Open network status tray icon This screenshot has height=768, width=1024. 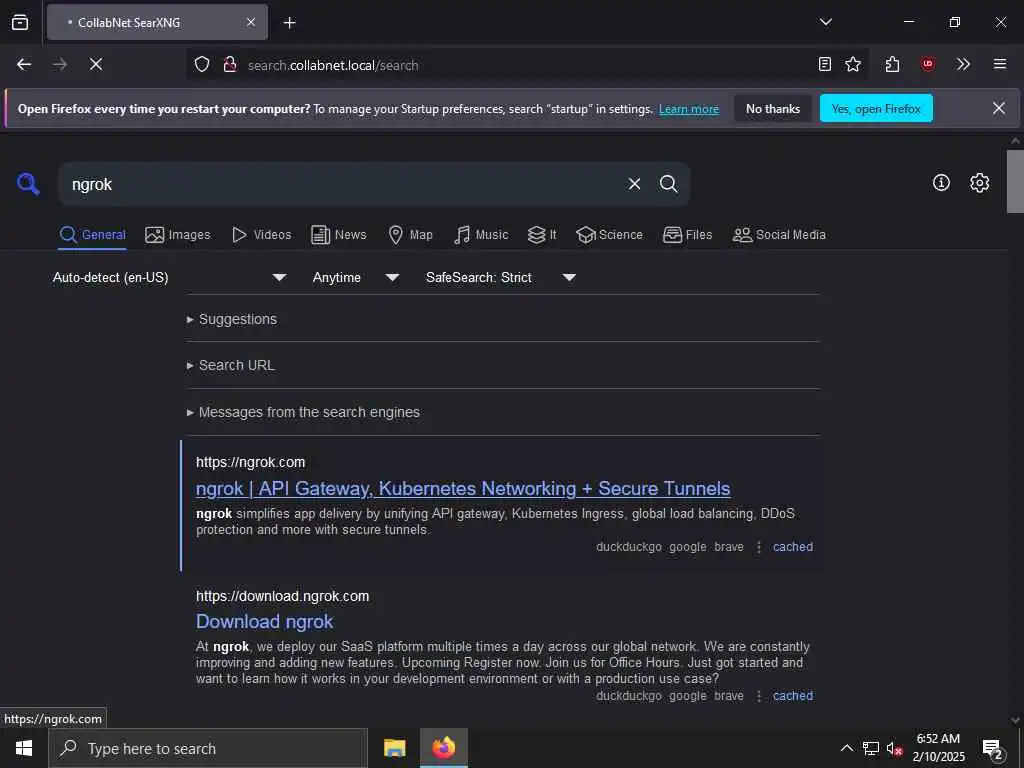[x=871, y=748]
